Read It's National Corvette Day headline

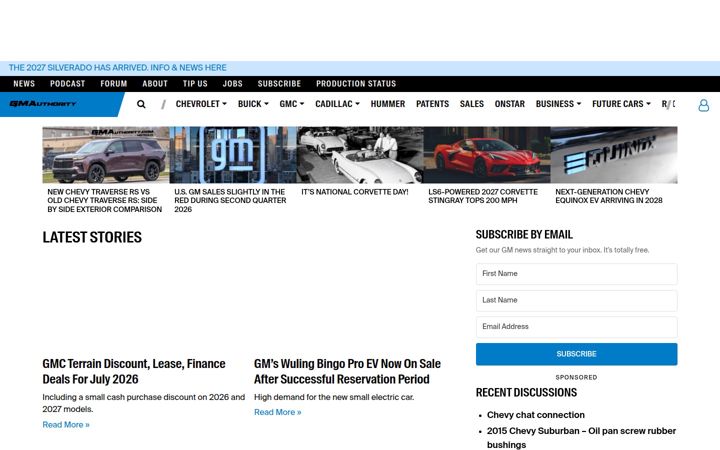point(354,192)
